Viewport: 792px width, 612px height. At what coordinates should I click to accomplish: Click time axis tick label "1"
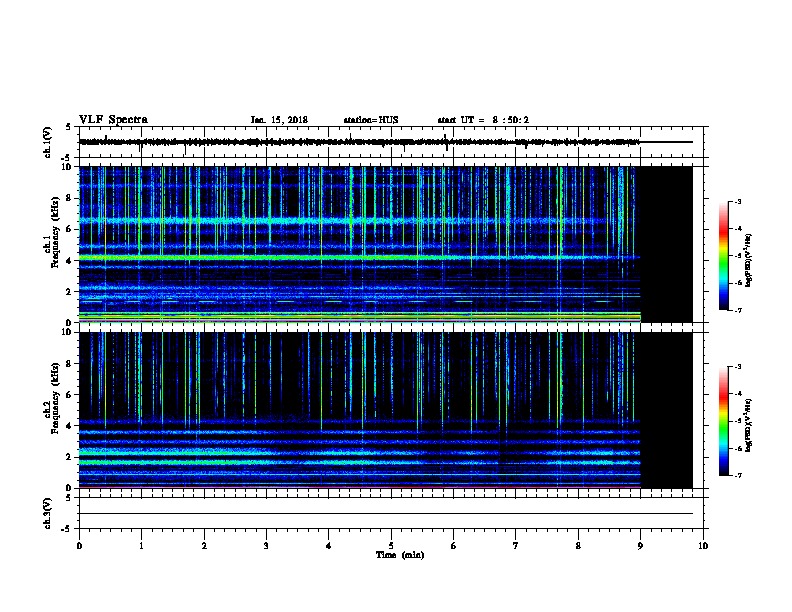[x=141, y=545]
